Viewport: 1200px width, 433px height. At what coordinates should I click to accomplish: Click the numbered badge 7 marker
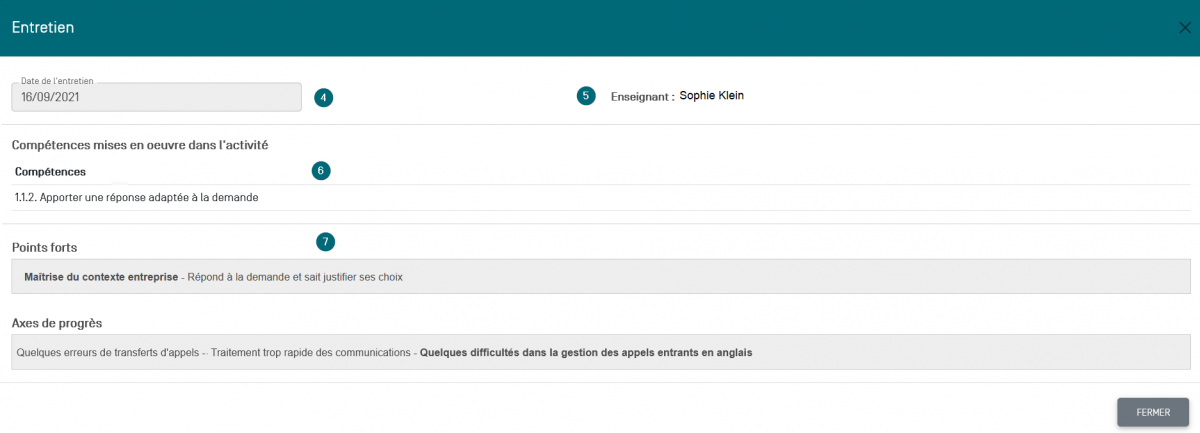325,241
